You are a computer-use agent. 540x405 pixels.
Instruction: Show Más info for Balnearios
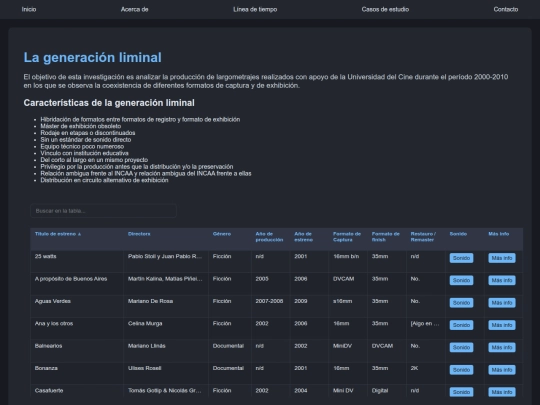pyautogui.click(x=502, y=347)
